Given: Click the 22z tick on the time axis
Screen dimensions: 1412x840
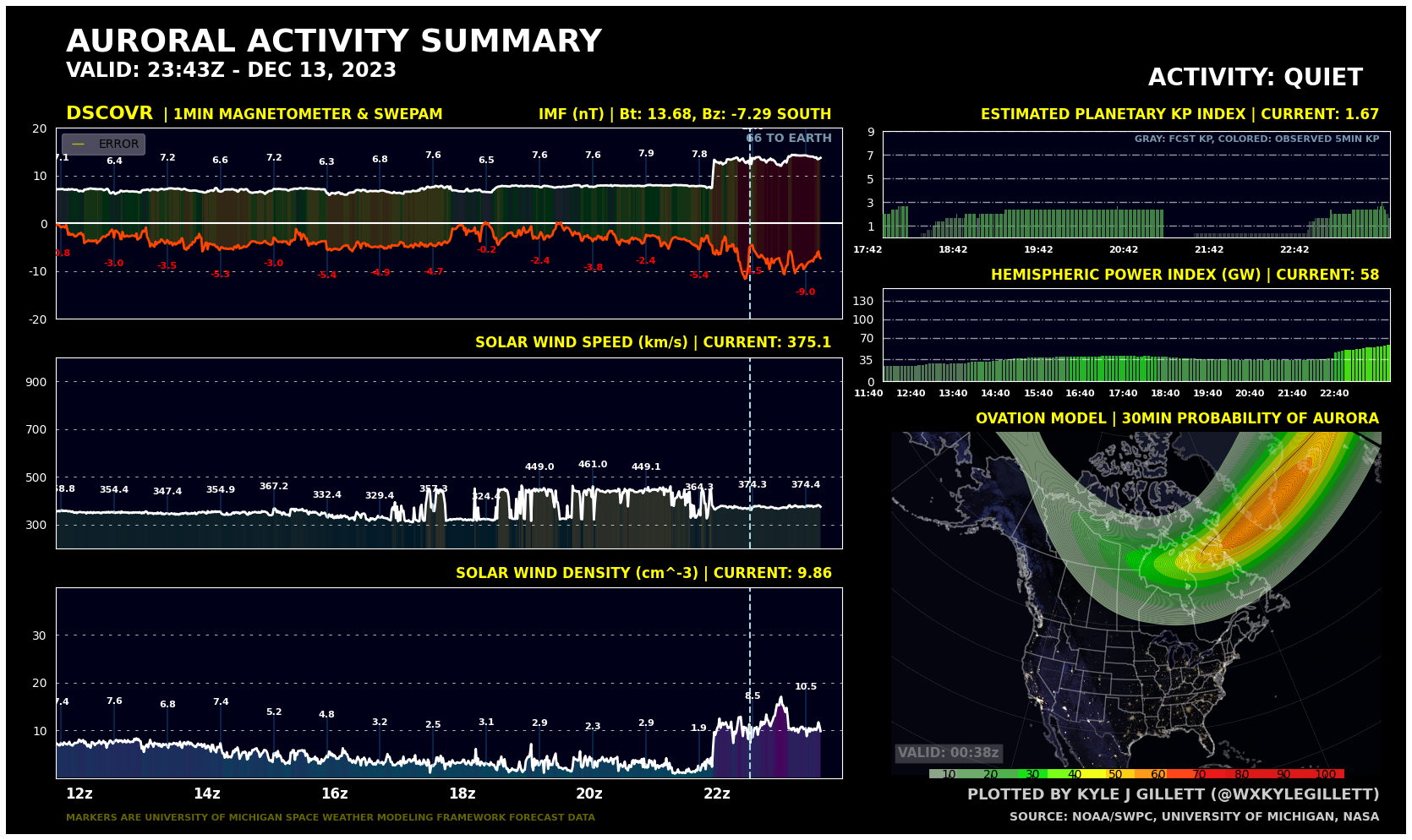Looking at the screenshot, I should point(717,794).
